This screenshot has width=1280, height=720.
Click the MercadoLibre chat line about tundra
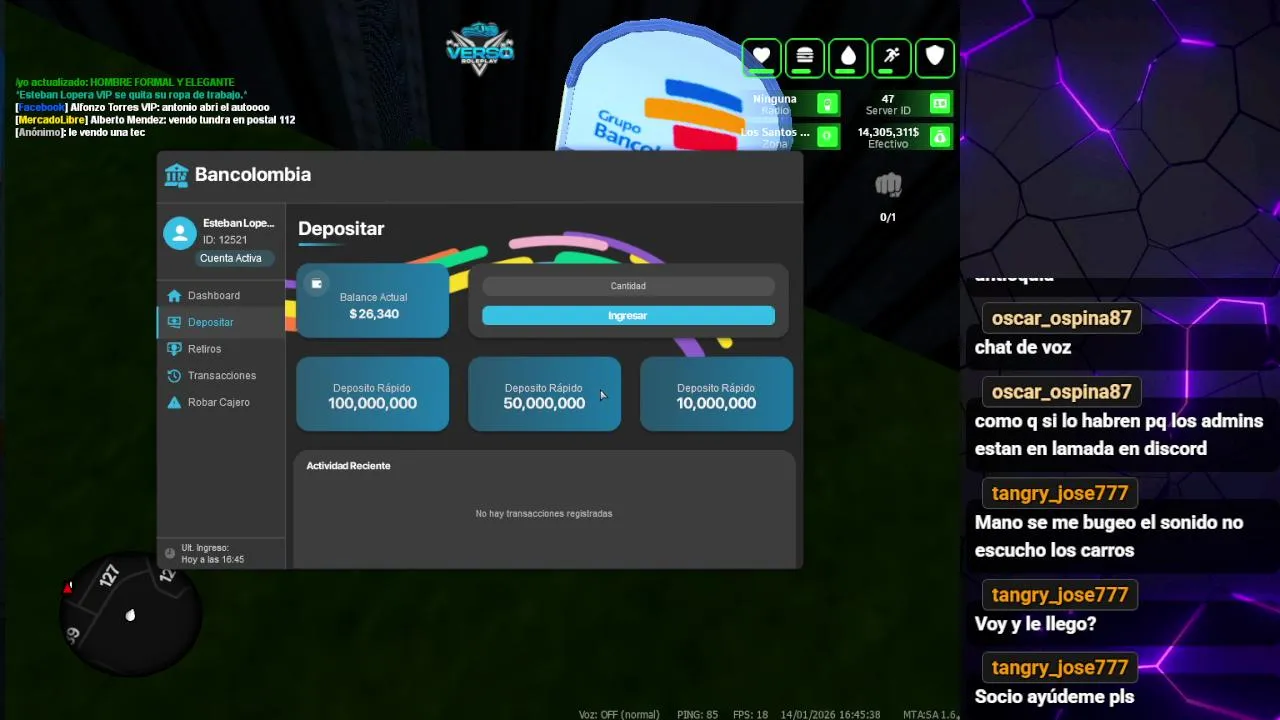[x=155, y=120]
